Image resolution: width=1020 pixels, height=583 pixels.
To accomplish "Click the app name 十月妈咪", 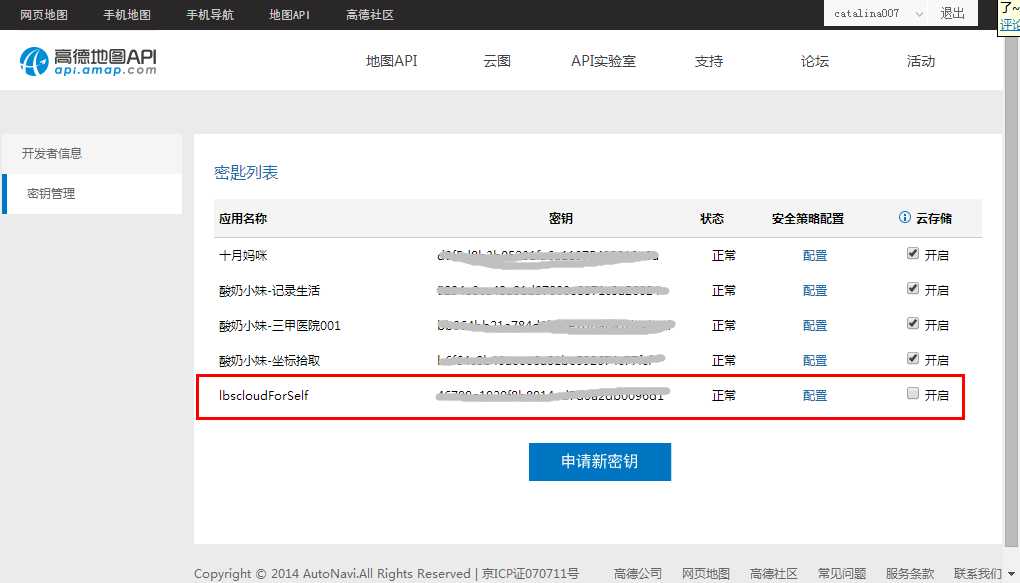I will pyautogui.click(x=243, y=255).
